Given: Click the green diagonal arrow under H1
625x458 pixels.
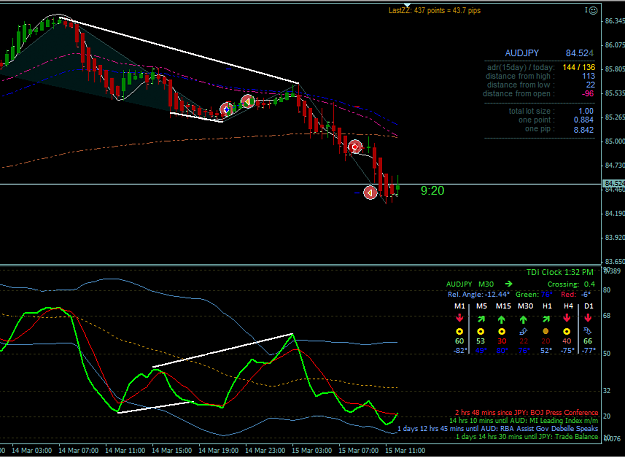Looking at the screenshot, I should (546, 319).
